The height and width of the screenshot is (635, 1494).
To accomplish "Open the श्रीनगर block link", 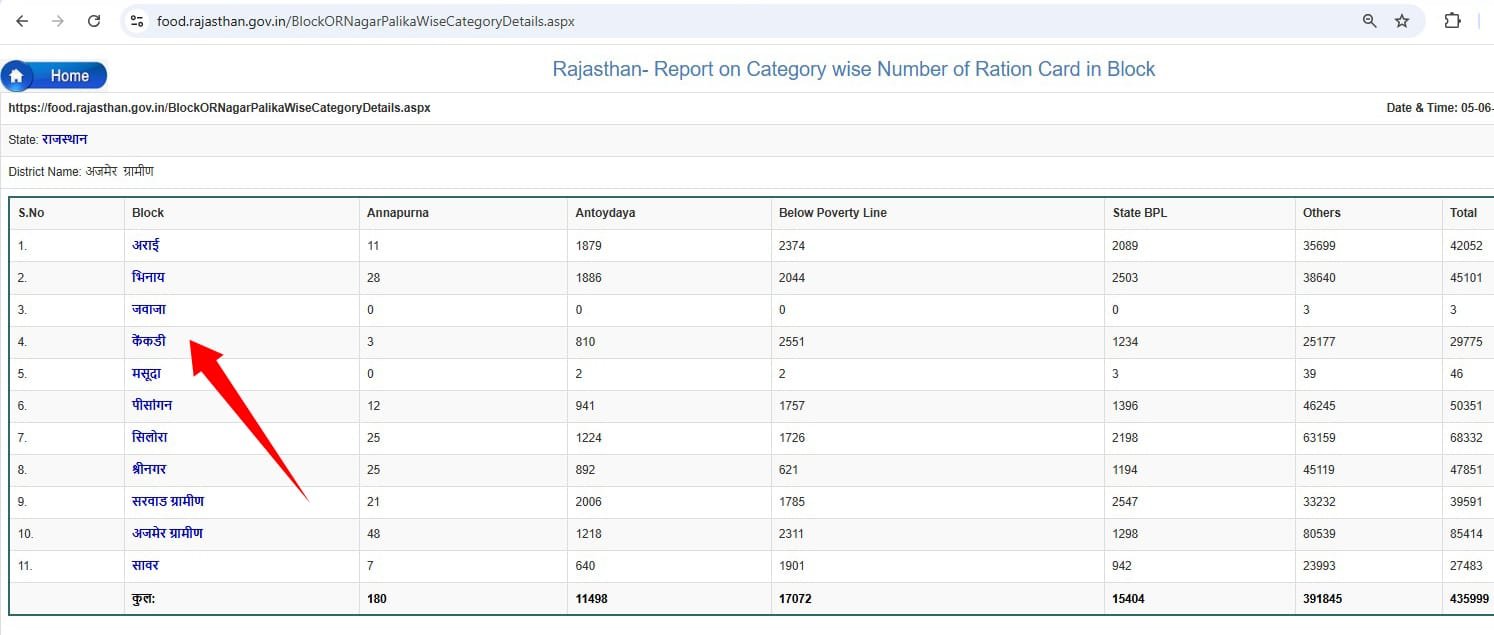I will click(x=149, y=469).
